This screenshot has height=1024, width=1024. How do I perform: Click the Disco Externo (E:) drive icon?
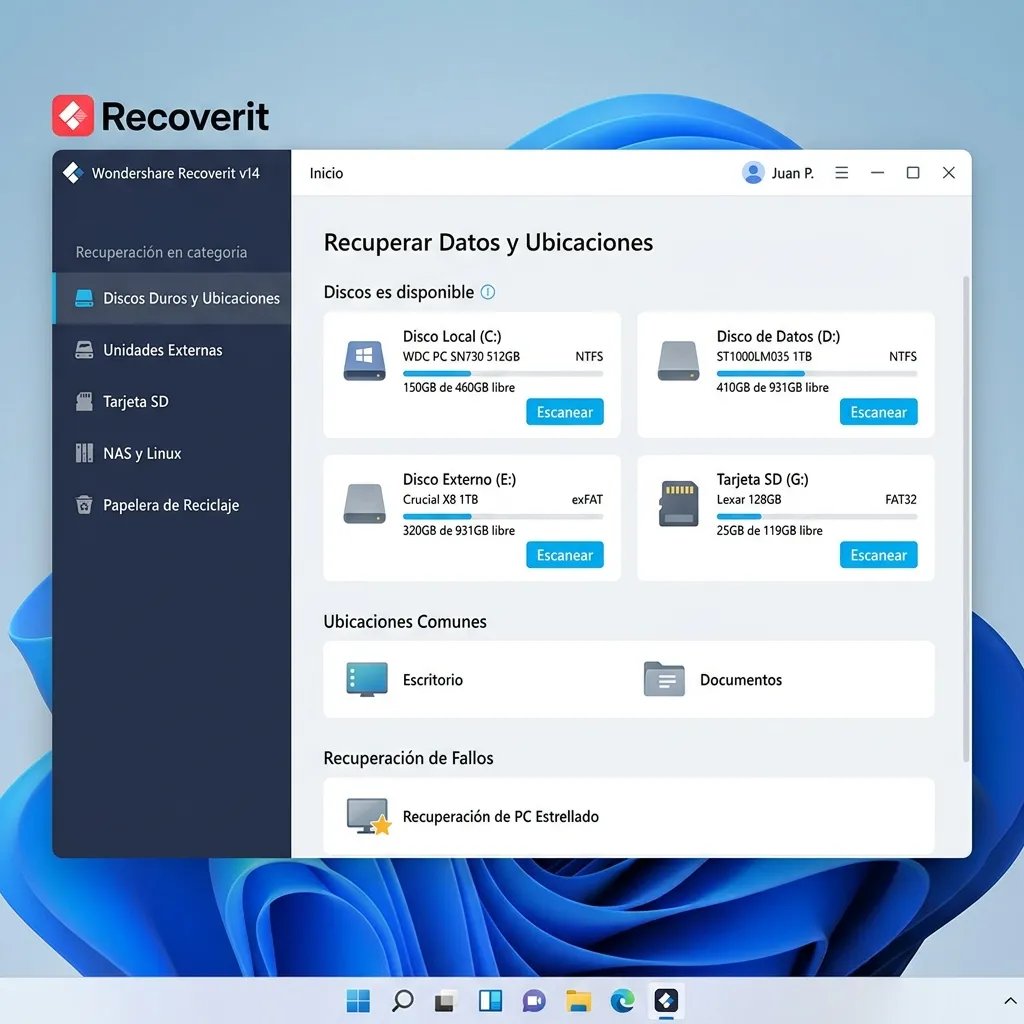coord(364,504)
